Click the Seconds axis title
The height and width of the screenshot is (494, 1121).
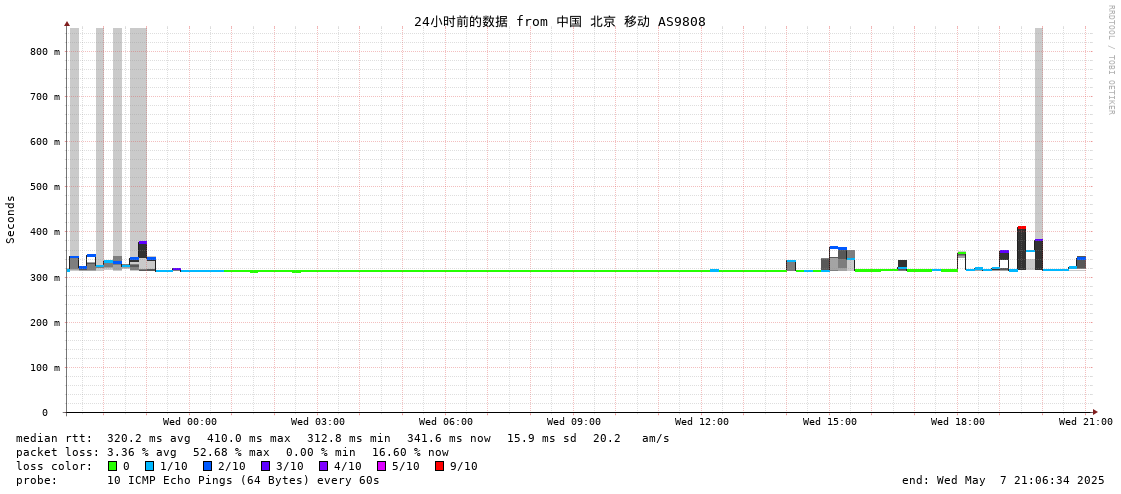coord(11,219)
